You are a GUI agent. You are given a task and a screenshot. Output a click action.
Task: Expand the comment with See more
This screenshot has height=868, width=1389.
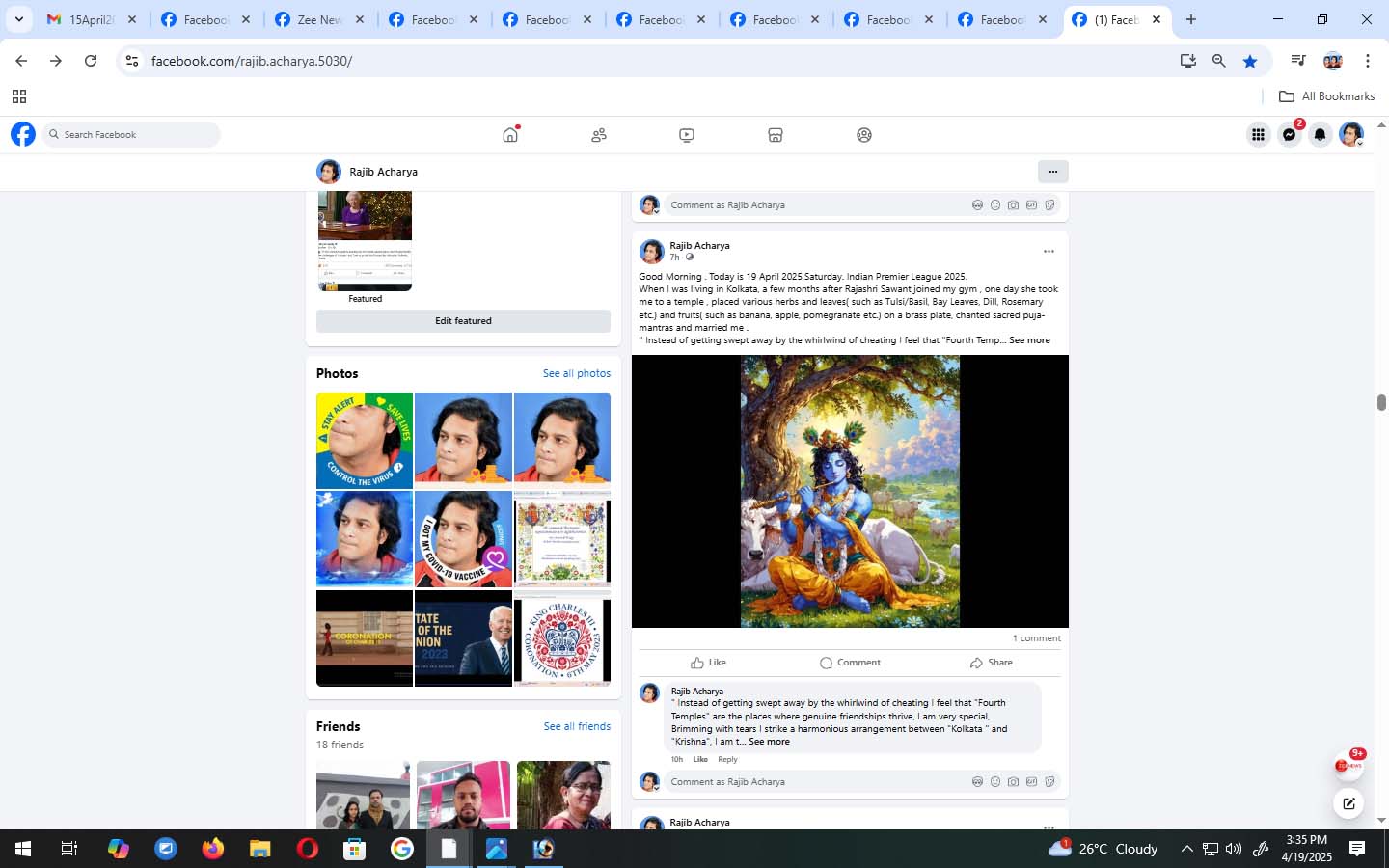[x=769, y=742]
